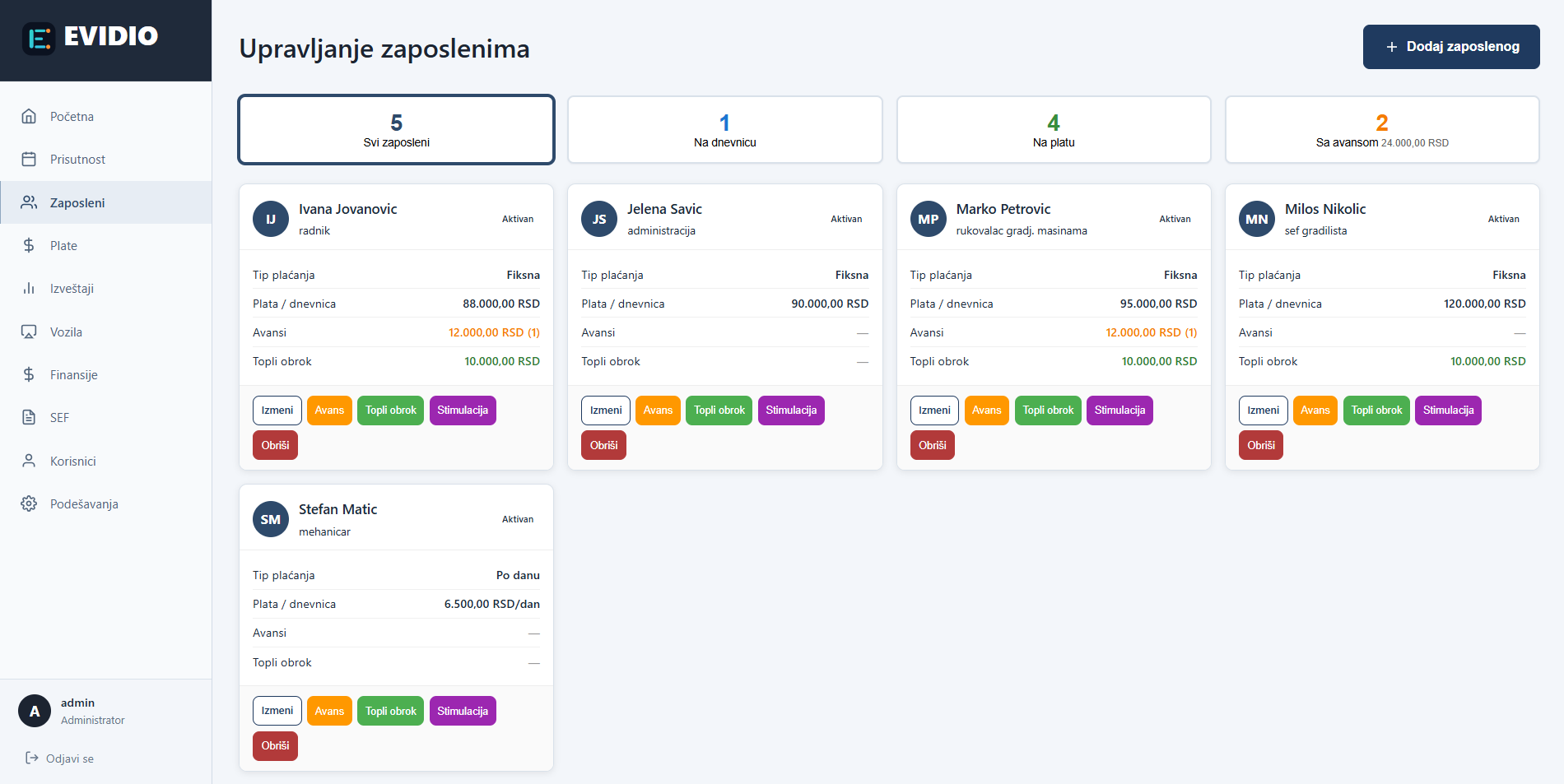The image size is (1564, 784).
Task: Open the Finansije icon in sidebar
Action: coord(30,374)
